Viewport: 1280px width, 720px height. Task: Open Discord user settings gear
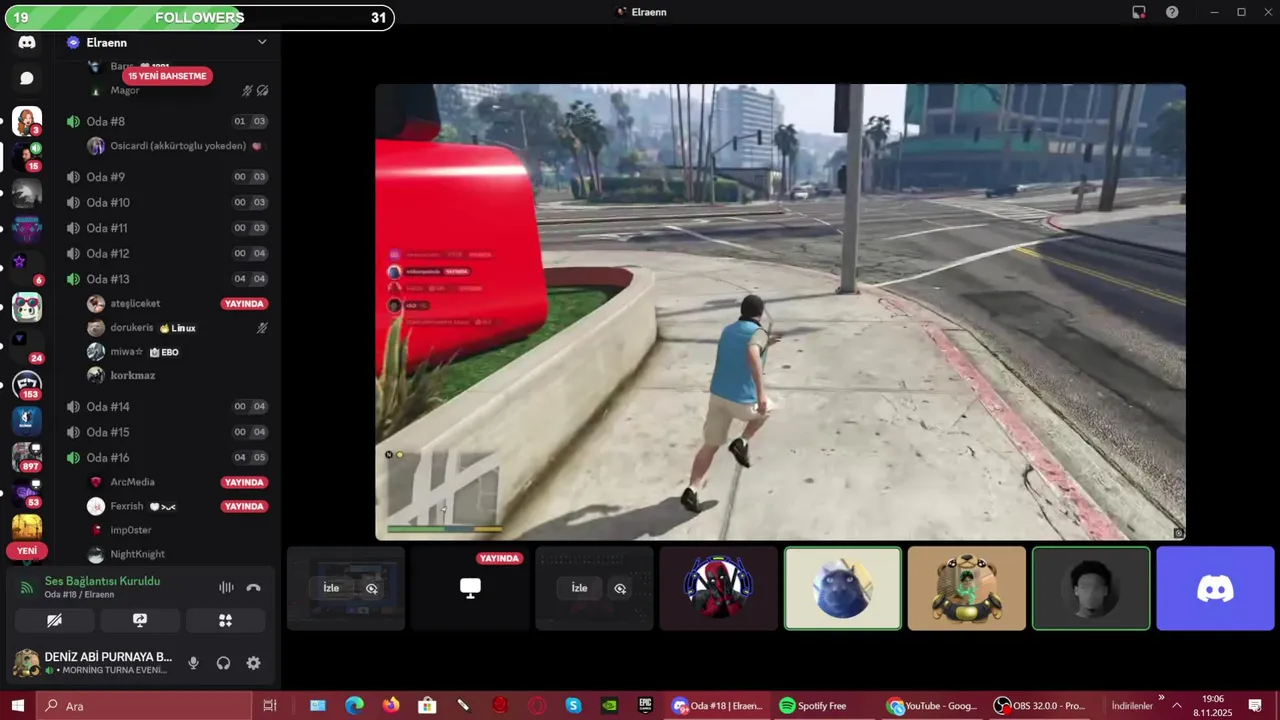pos(253,663)
